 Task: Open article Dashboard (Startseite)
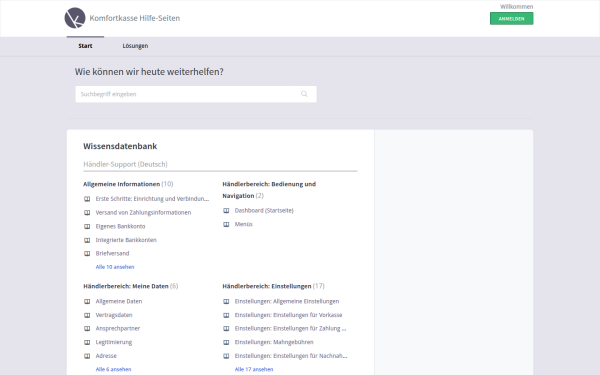(264, 210)
